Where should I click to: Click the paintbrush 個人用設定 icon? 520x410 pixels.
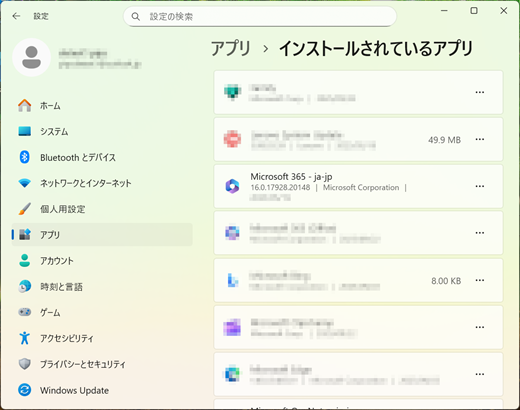click(24, 209)
